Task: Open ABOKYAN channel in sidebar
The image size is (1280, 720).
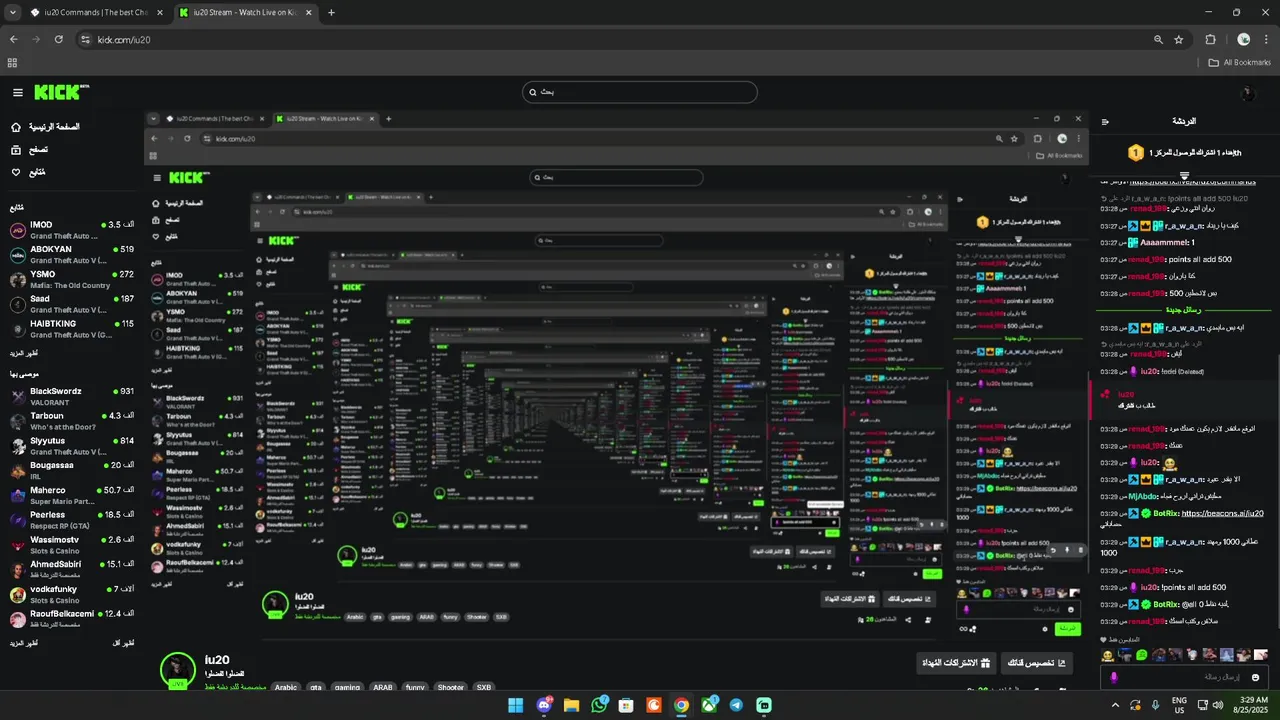Action: click(x=72, y=254)
